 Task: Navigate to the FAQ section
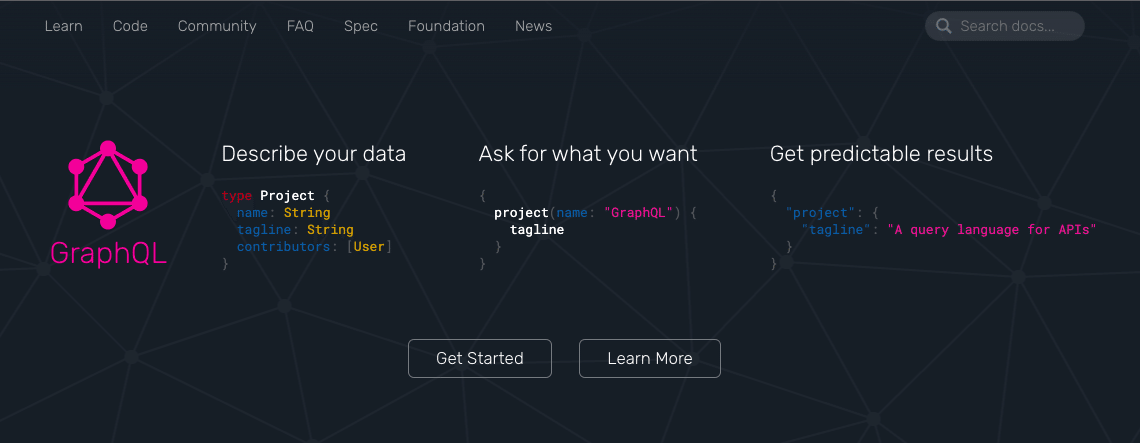click(300, 26)
